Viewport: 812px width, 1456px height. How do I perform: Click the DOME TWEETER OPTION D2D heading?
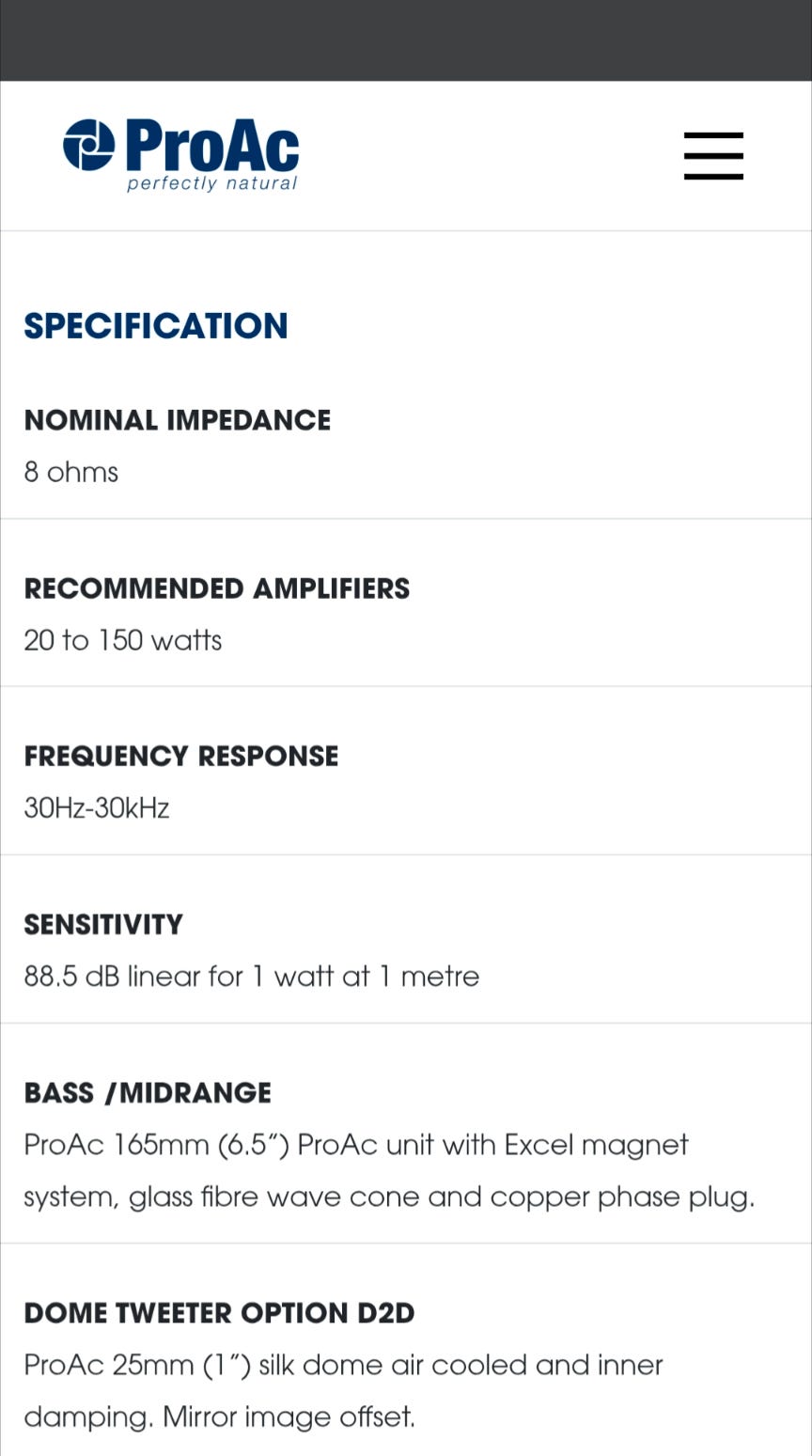[219, 1313]
